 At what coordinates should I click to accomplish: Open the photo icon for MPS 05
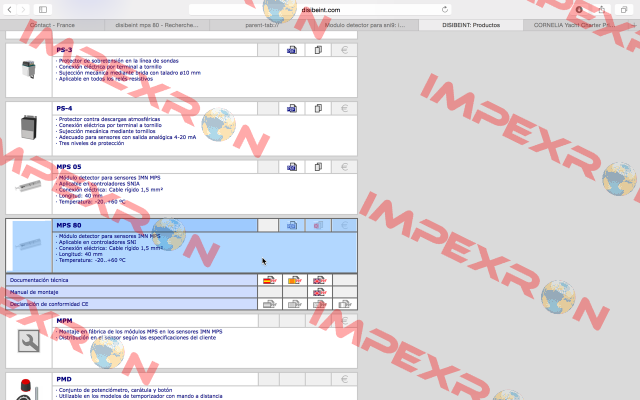click(x=292, y=167)
